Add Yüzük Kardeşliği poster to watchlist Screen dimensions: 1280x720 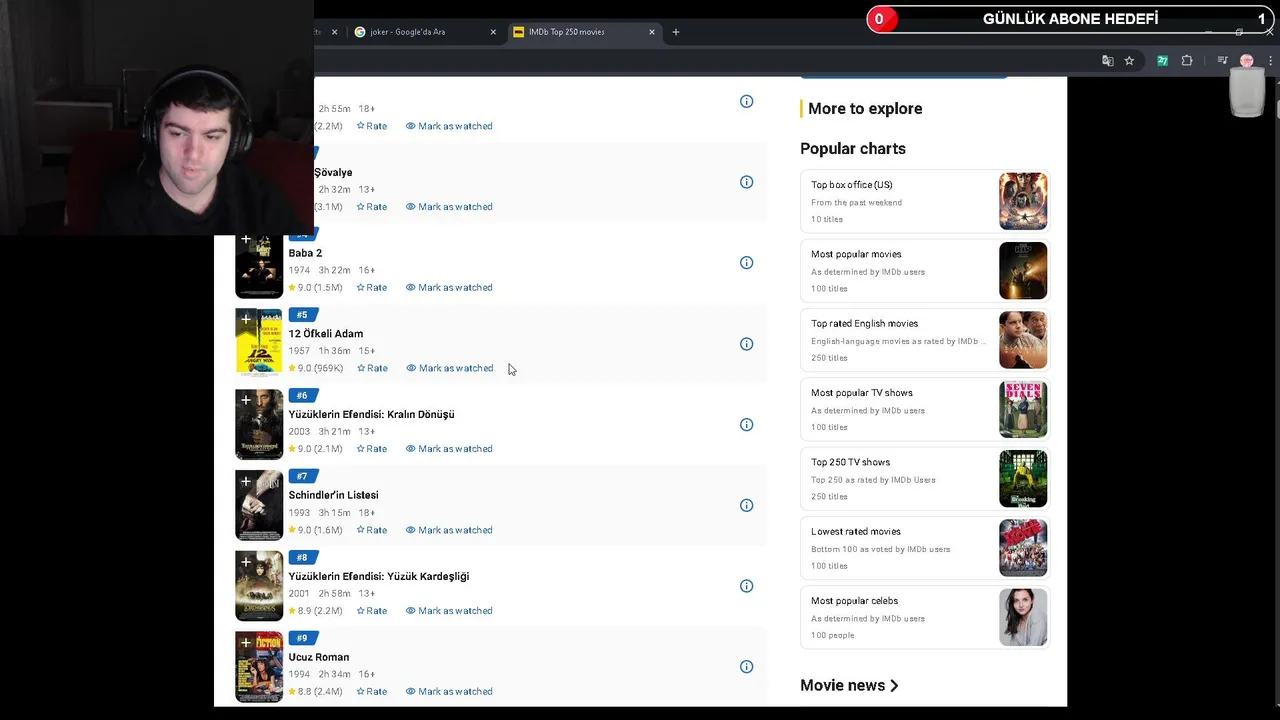pyautogui.click(x=246, y=562)
